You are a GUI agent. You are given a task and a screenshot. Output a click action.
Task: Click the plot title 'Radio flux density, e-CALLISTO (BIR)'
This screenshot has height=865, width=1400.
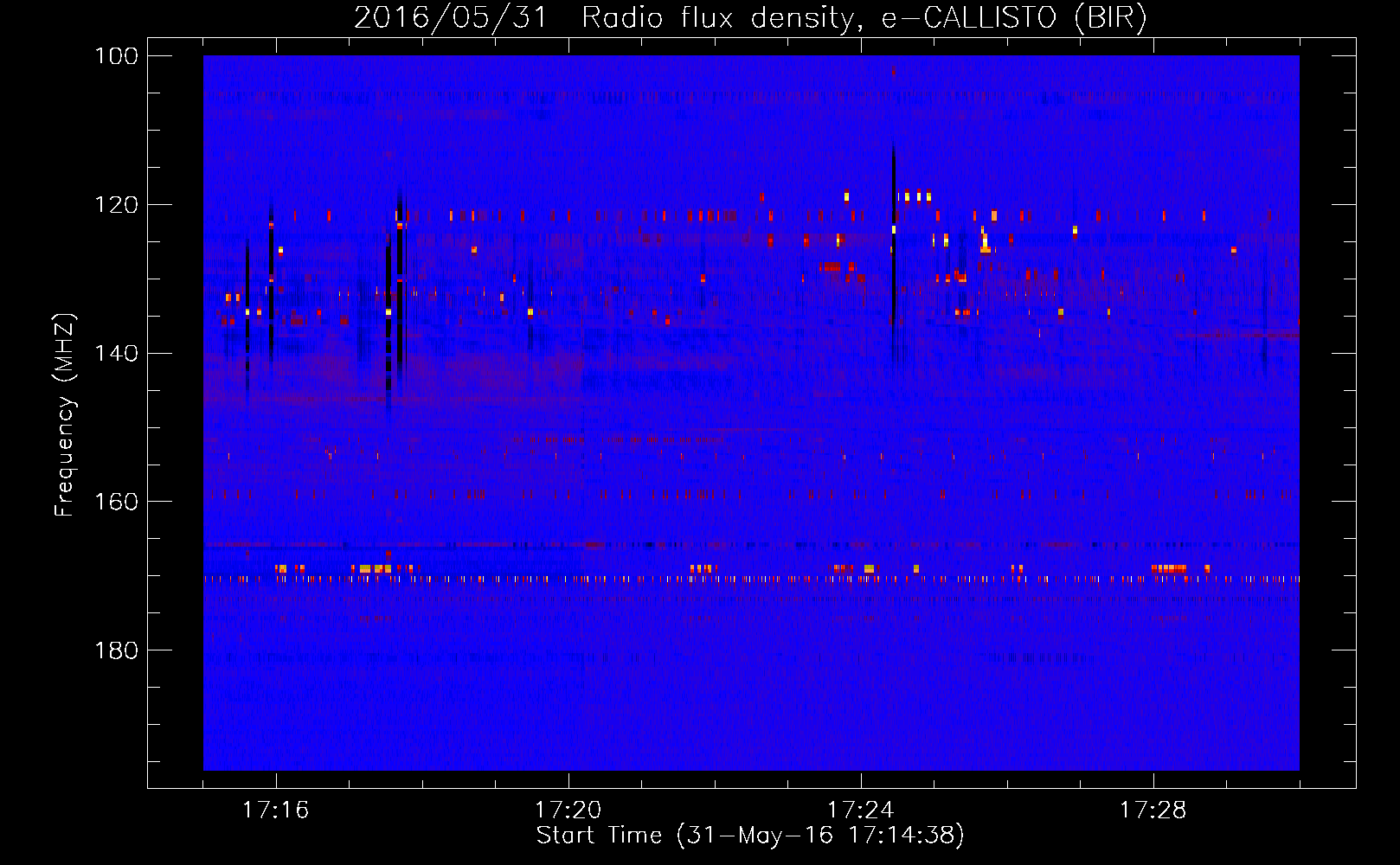coord(864,18)
